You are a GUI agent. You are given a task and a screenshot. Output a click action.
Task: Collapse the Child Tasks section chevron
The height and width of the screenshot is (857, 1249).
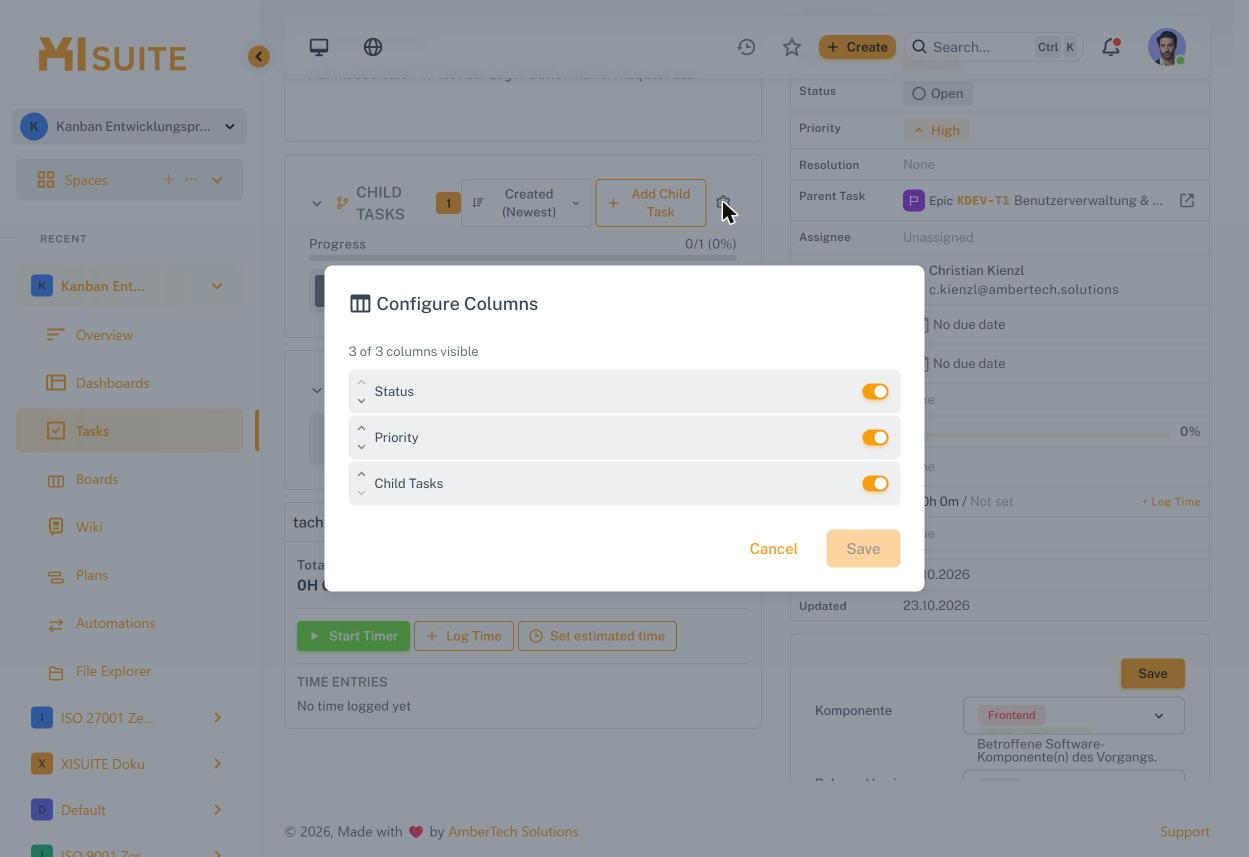(x=317, y=203)
